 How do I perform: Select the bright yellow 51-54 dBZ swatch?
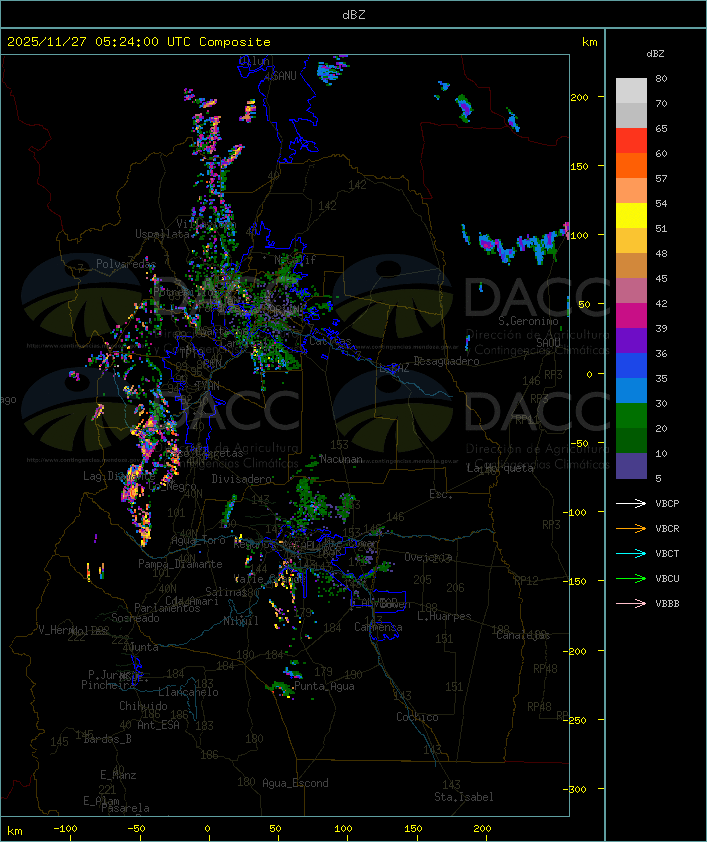tap(631, 216)
